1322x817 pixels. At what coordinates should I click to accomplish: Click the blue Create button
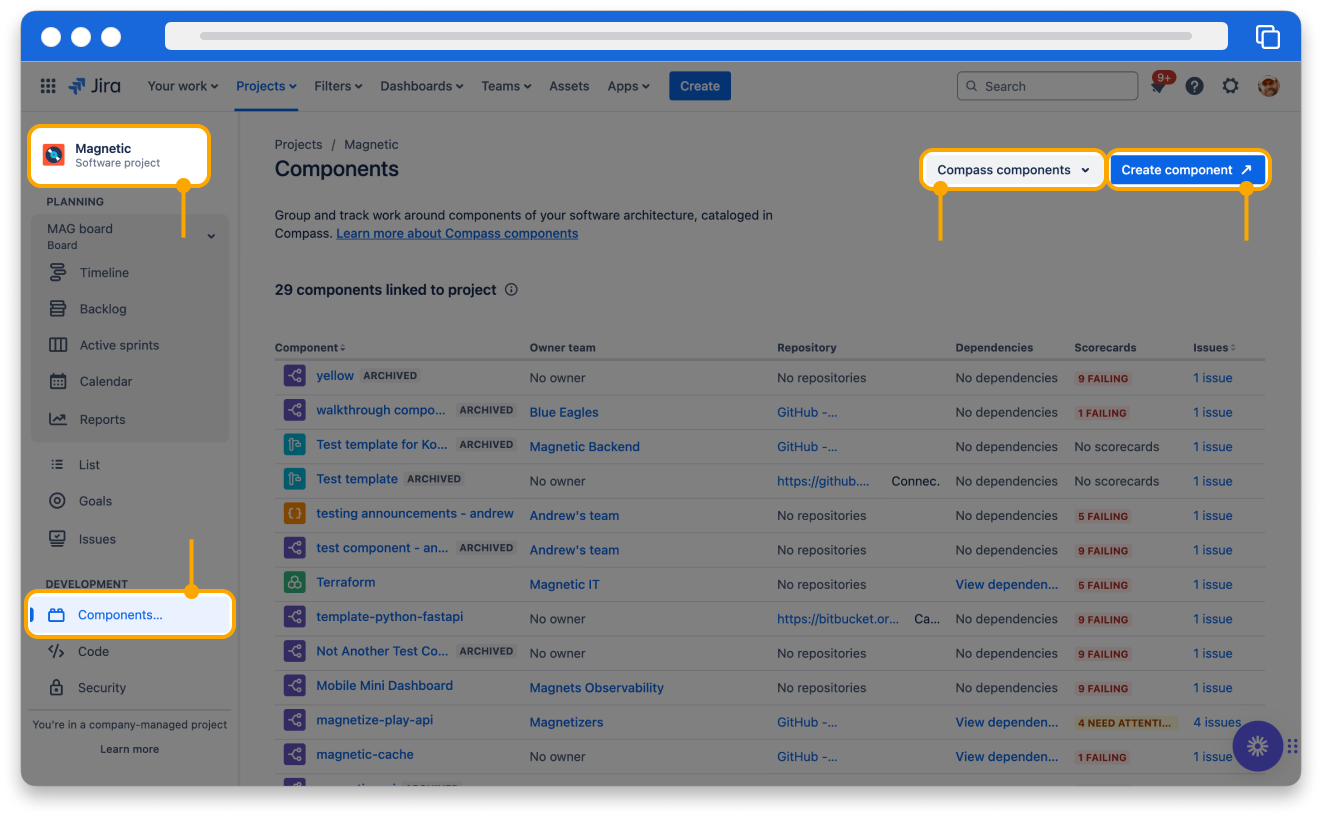pyautogui.click(x=700, y=86)
